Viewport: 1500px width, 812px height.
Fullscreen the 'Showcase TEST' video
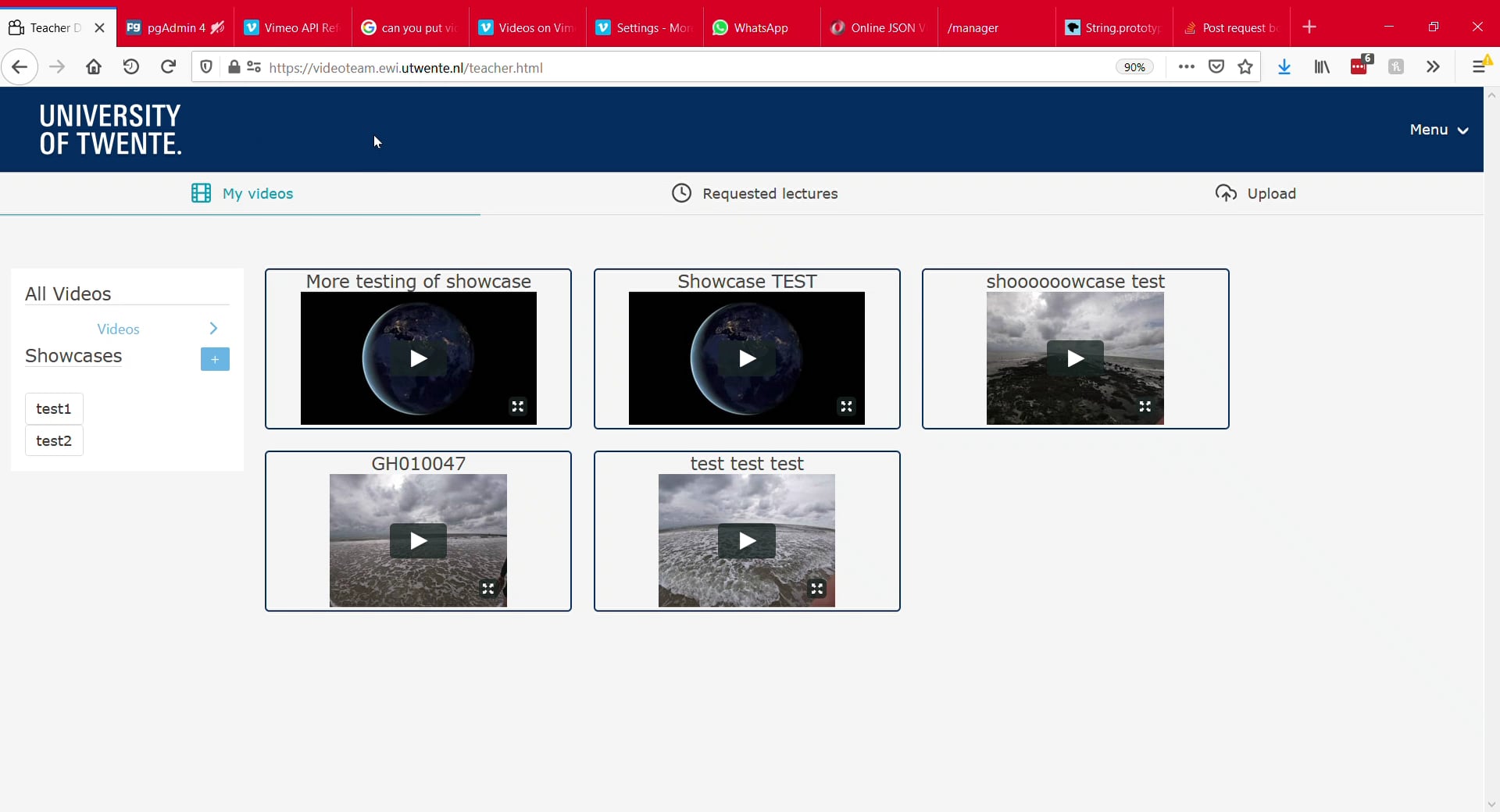[x=846, y=407]
